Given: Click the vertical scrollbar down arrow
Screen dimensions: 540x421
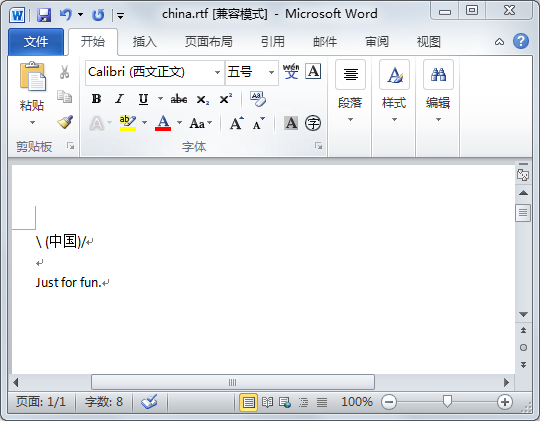Looking at the screenshot, I should 523,315.
